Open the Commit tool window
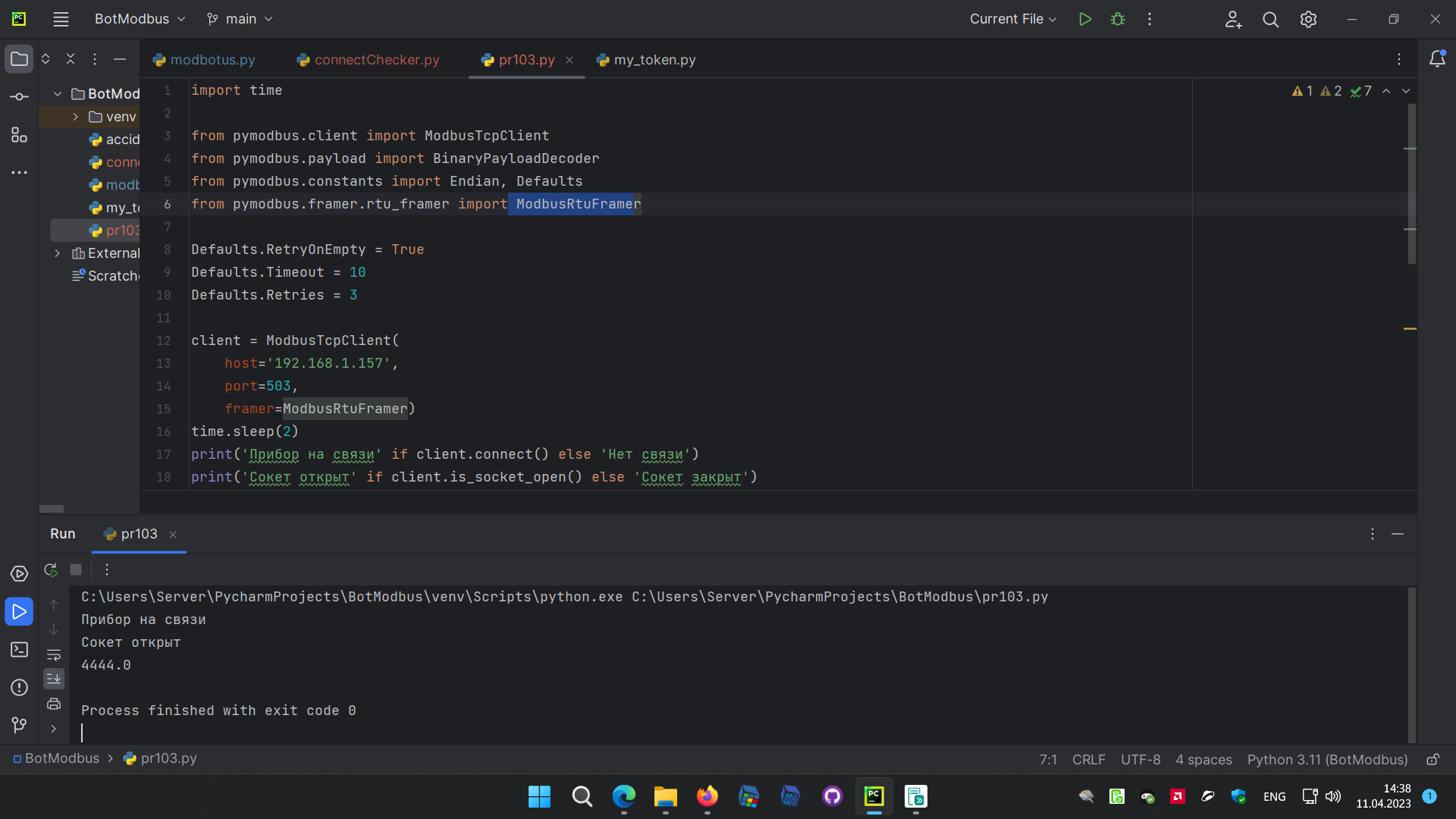Viewport: 1456px width, 819px height. click(20, 97)
